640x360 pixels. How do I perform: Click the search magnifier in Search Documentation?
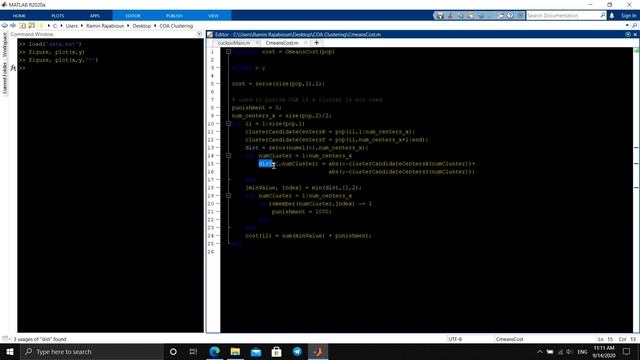(x=602, y=16)
